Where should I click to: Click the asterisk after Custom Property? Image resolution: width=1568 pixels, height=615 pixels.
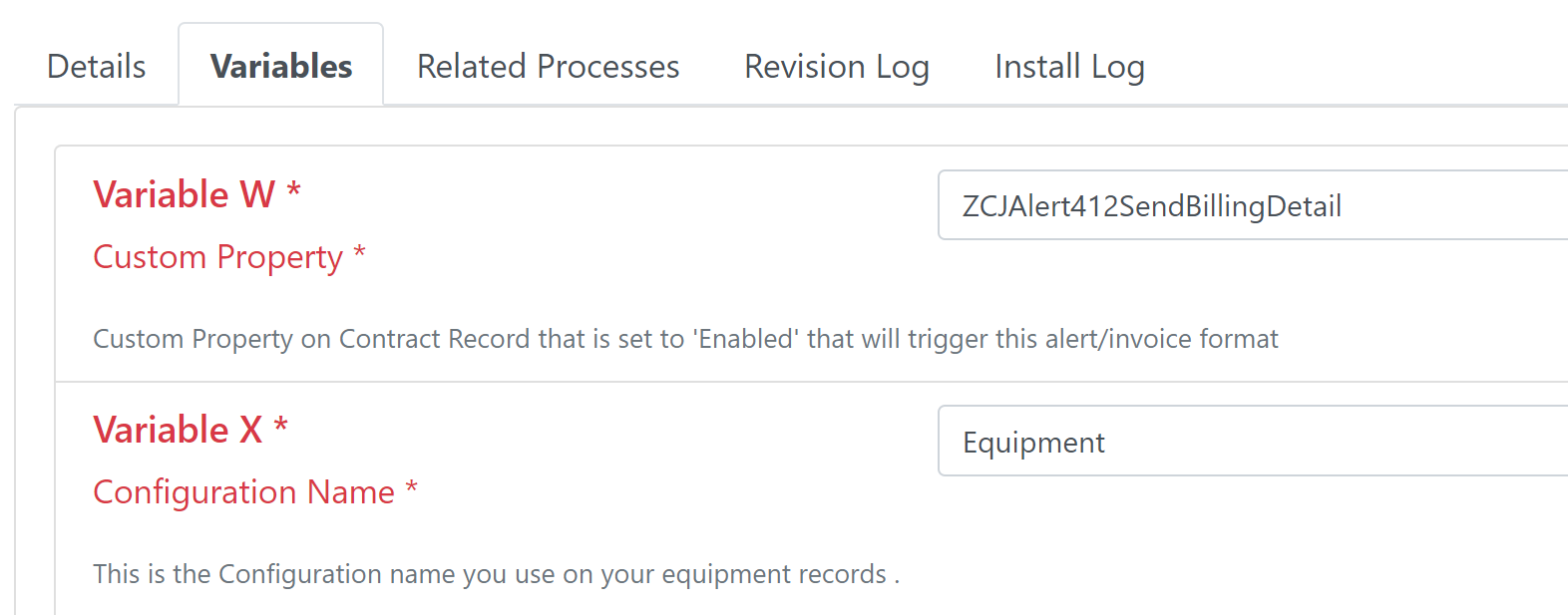(360, 252)
